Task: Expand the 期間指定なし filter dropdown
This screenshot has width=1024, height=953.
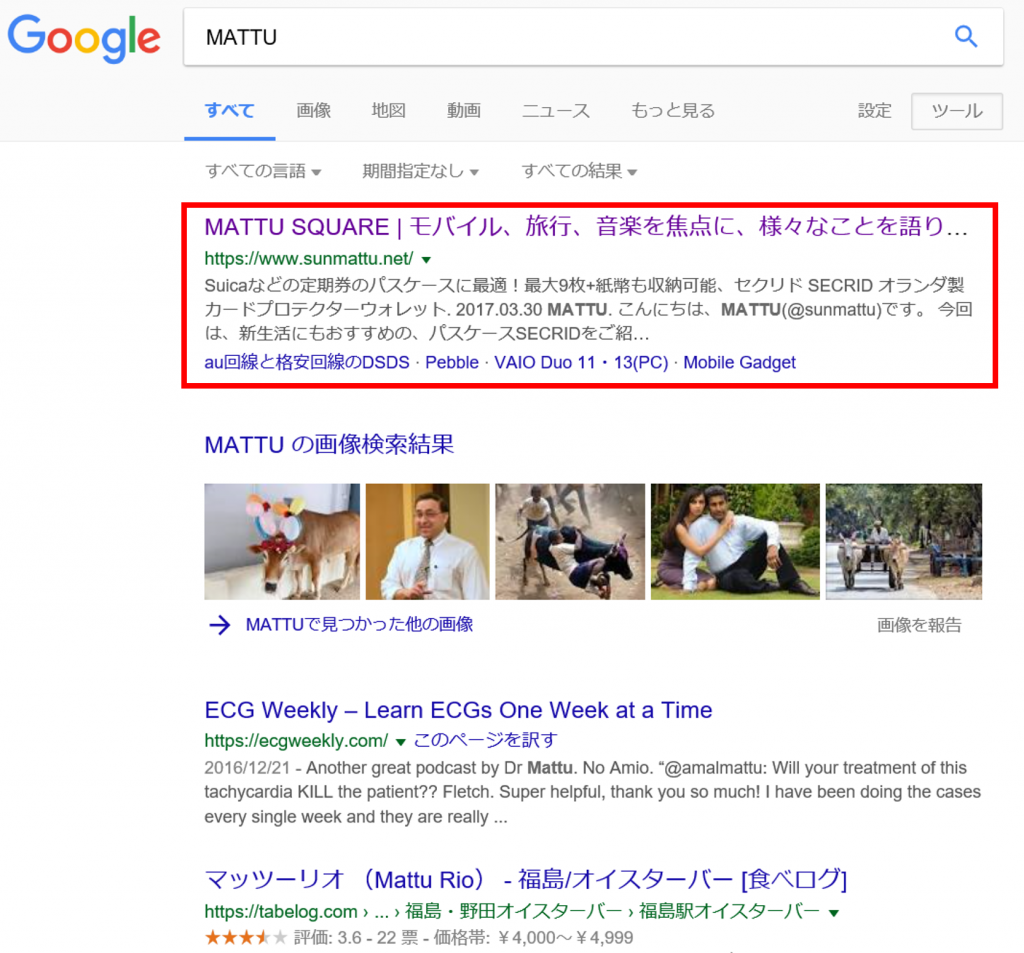Action: tap(421, 171)
